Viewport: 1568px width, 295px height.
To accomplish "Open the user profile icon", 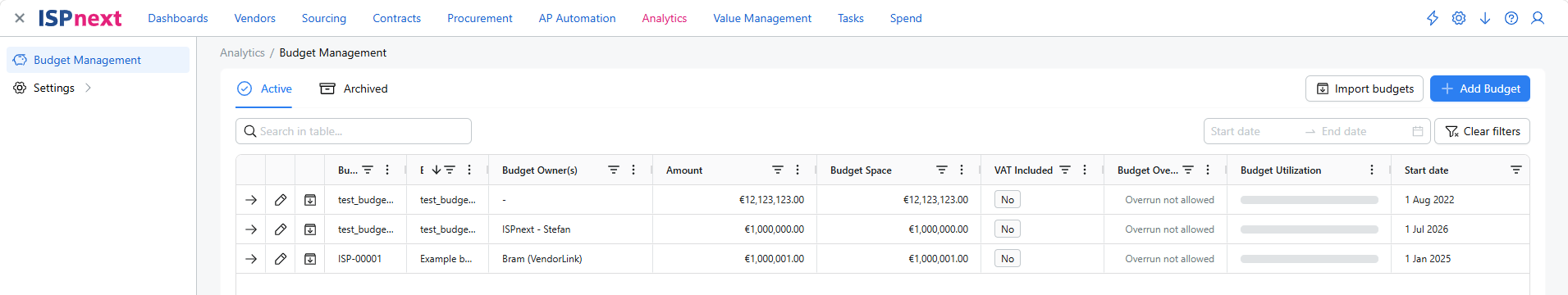I will 1538,18.
